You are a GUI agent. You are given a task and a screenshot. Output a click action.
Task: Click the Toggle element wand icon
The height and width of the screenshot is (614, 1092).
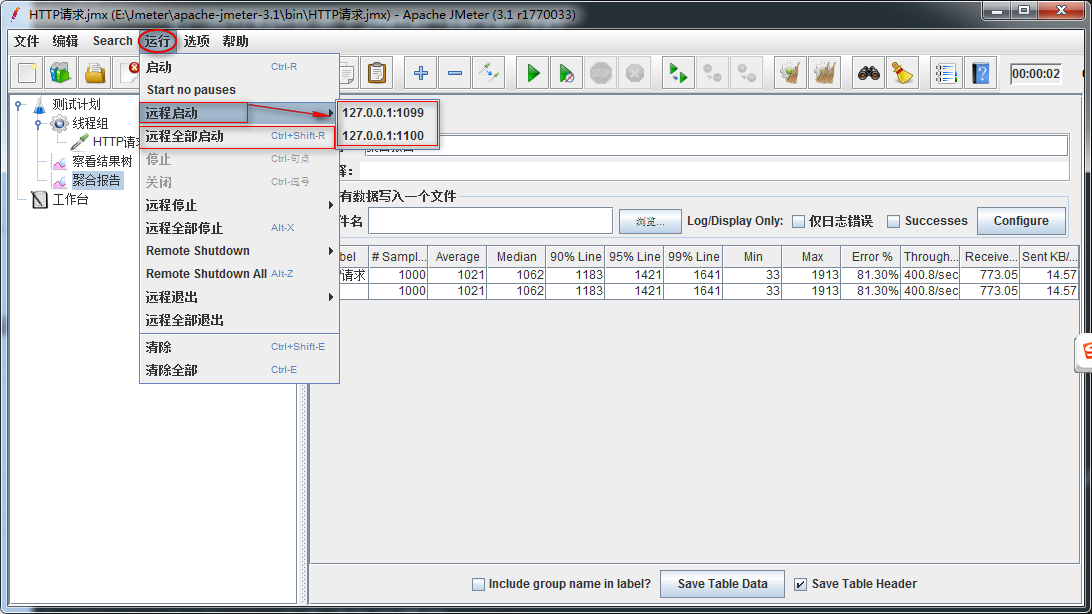click(x=489, y=73)
